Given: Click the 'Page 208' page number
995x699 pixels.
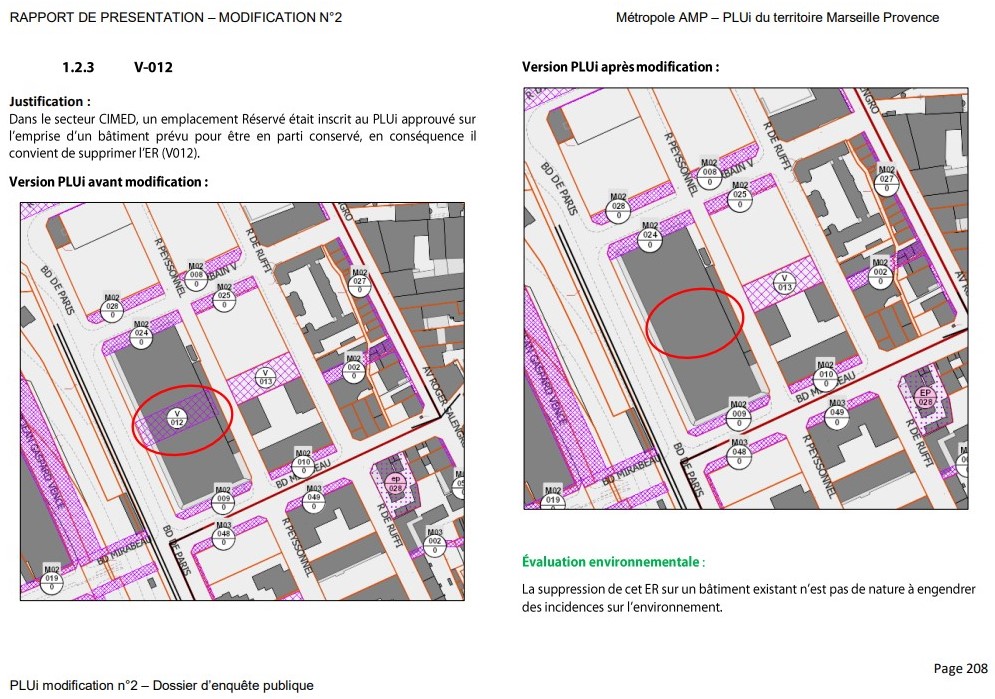Looking at the screenshot, I should click(961, 668).
